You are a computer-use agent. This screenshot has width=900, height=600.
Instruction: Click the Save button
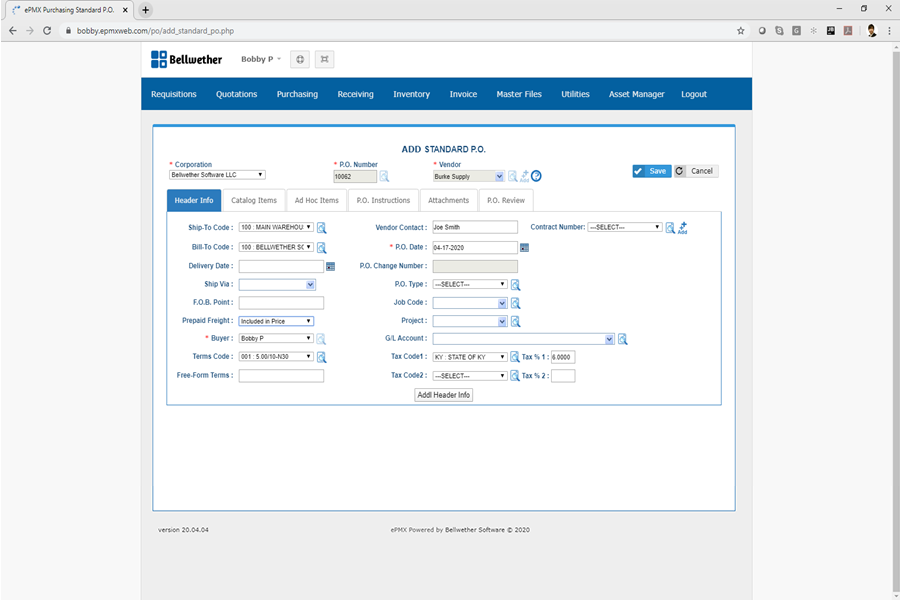(651, 171)
